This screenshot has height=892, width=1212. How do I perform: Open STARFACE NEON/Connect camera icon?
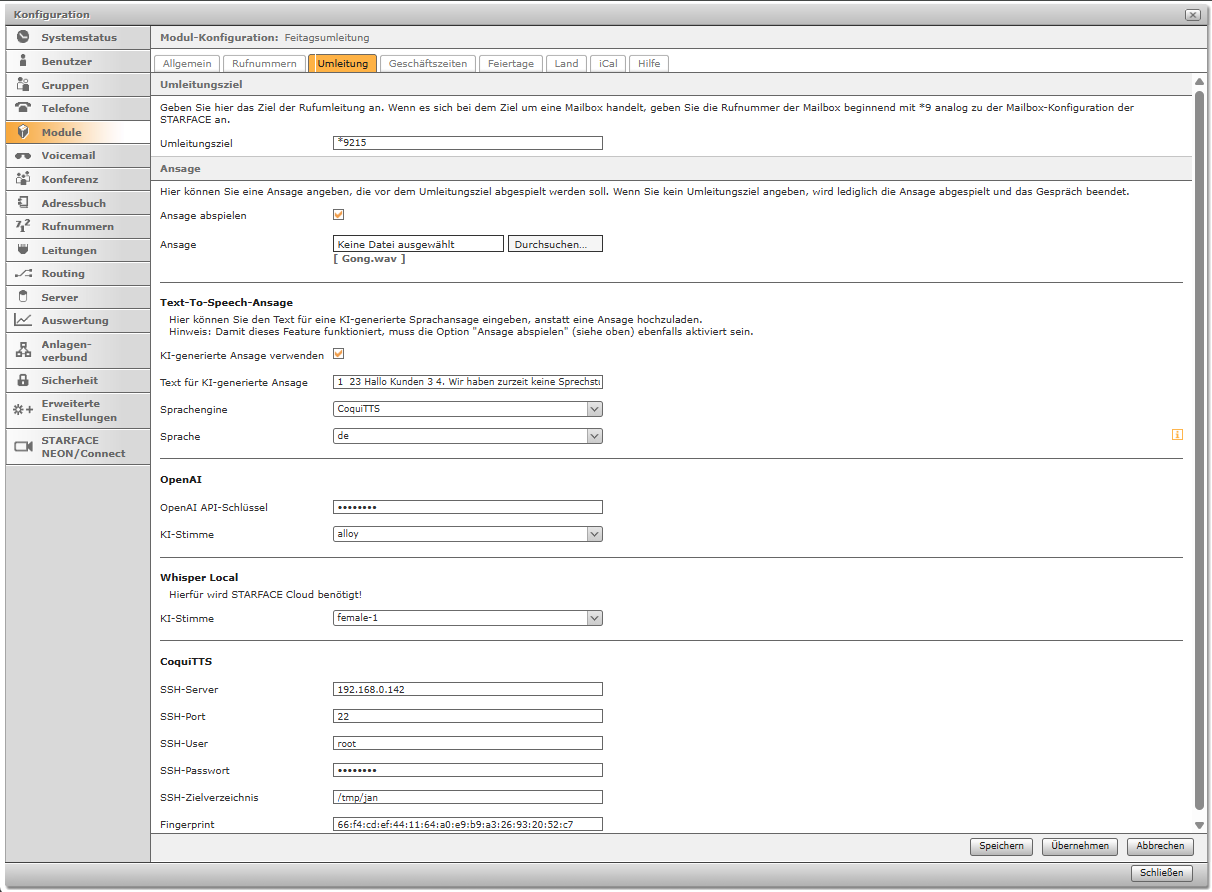point(23,446)
